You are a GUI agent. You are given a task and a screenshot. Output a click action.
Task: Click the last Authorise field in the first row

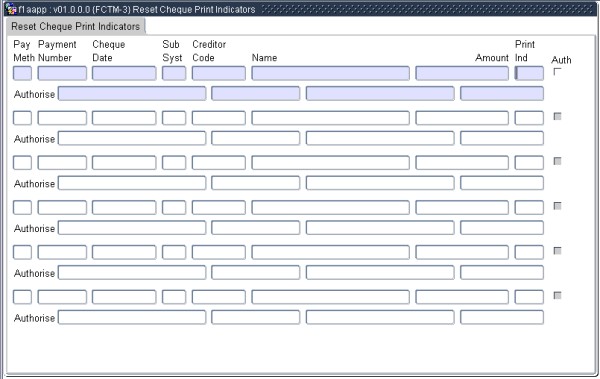502,93
